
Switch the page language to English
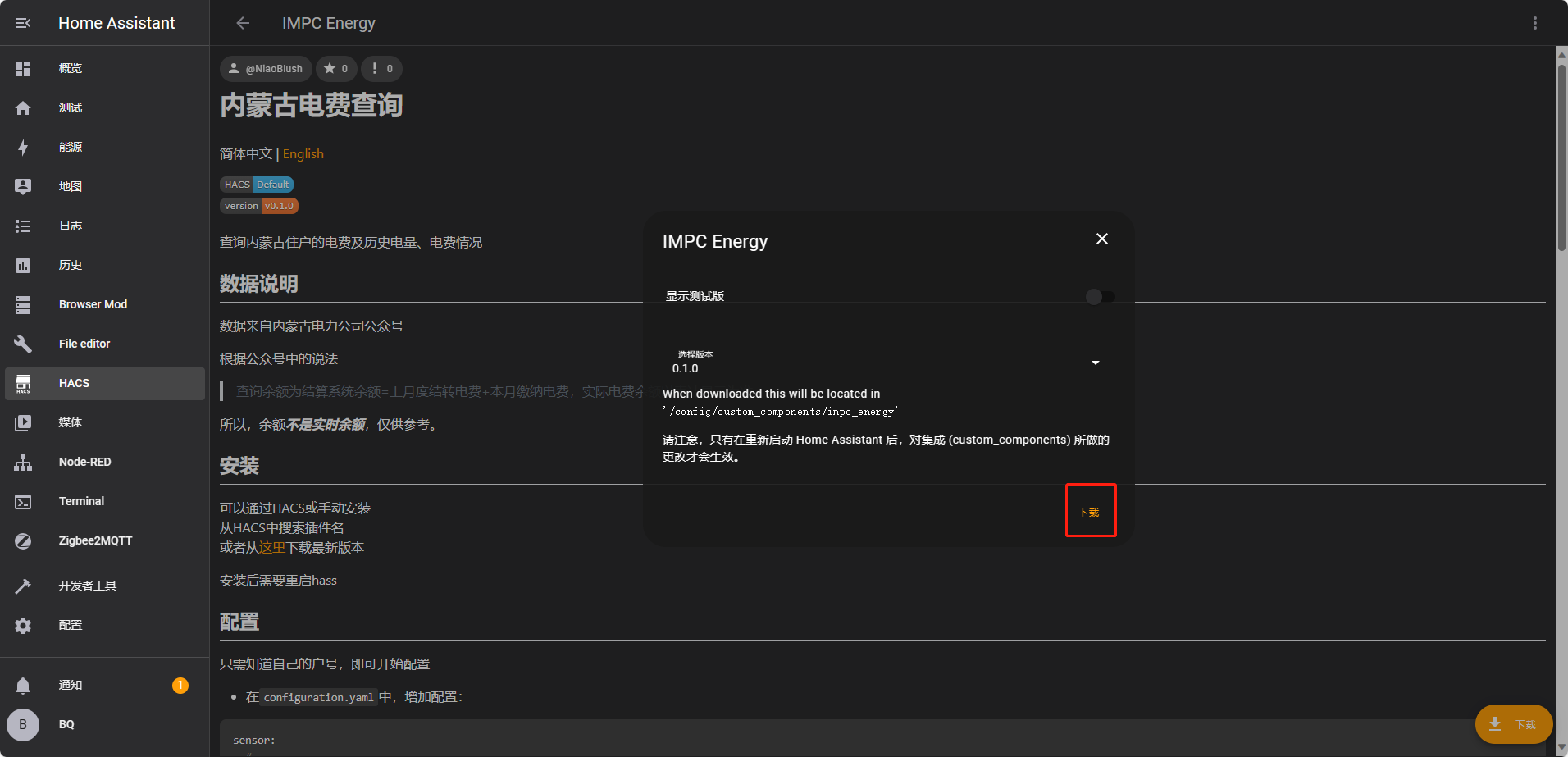303,153
